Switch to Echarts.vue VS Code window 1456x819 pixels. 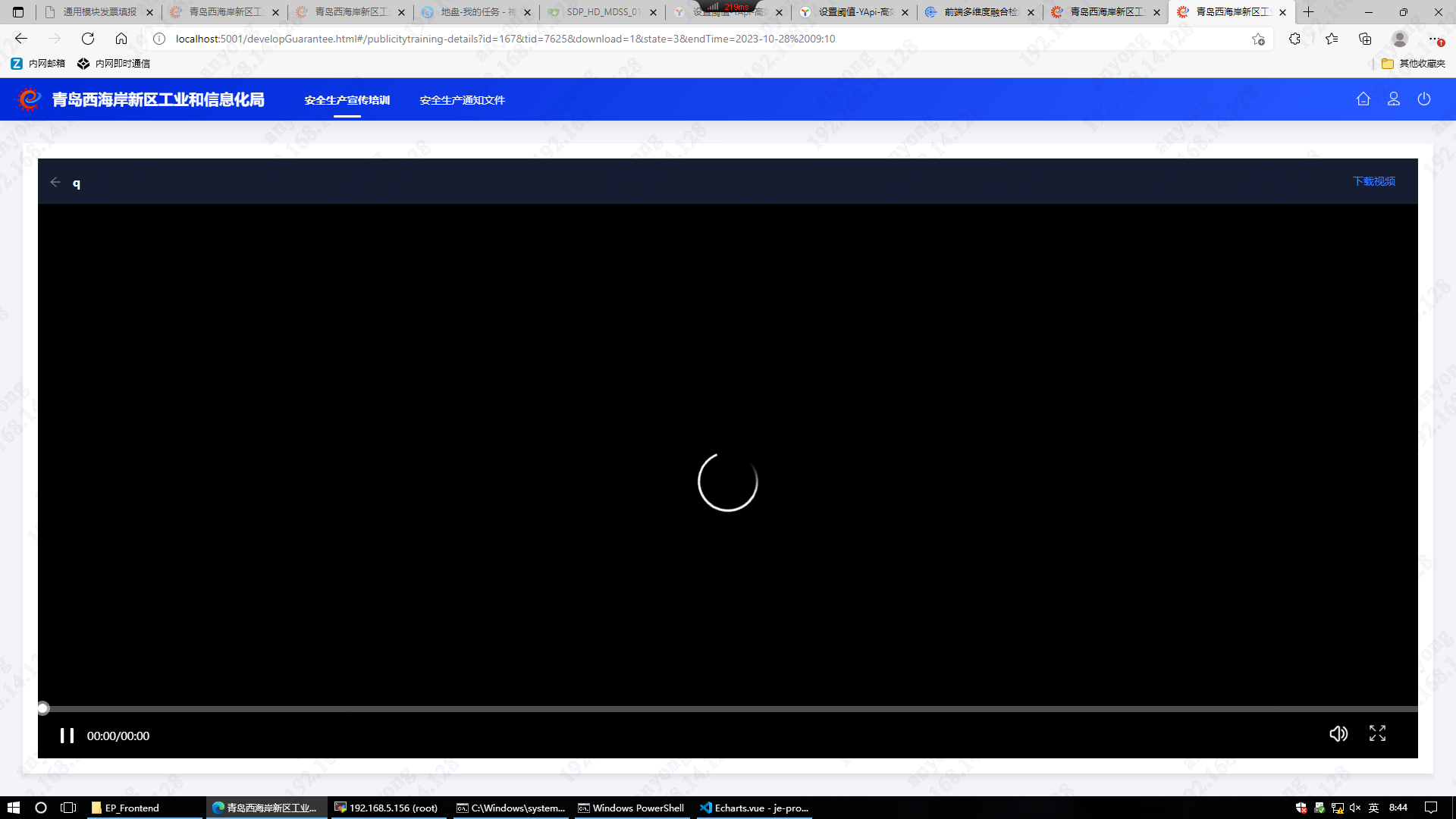click(755, 808)
